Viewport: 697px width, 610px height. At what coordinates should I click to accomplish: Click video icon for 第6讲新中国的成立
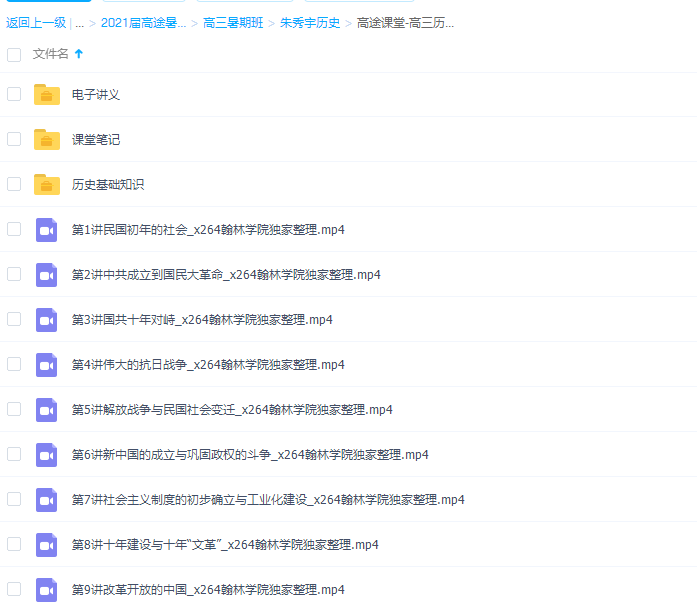click(47, 455)
